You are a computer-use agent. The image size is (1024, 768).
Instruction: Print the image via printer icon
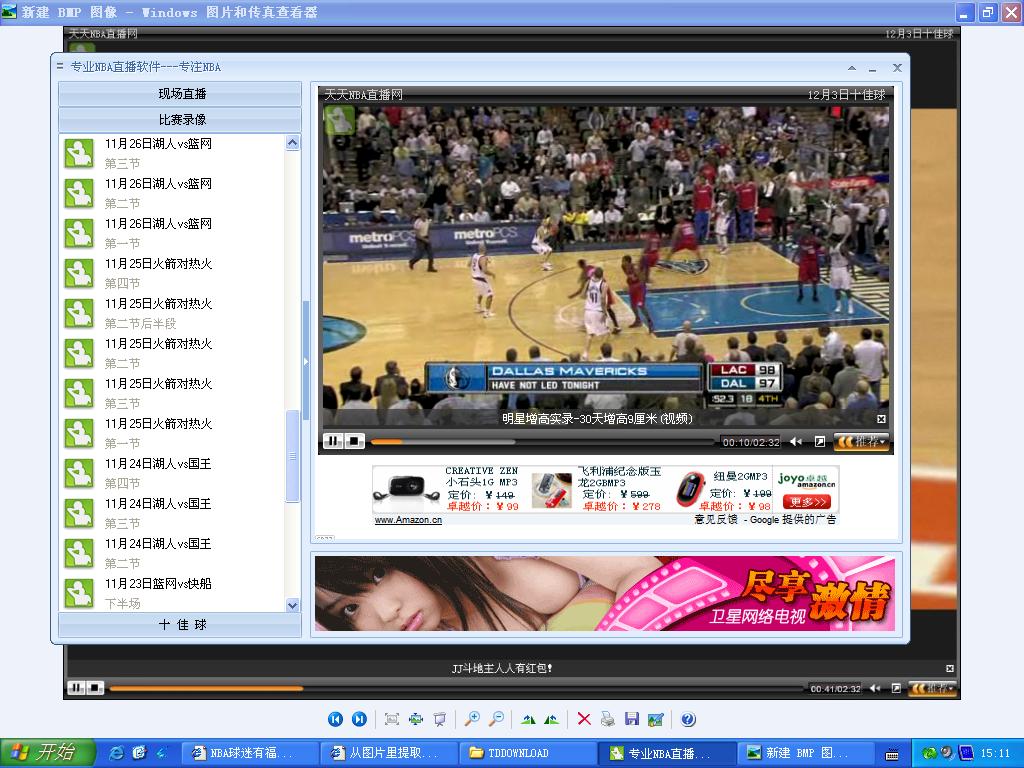tap(607, 719)
